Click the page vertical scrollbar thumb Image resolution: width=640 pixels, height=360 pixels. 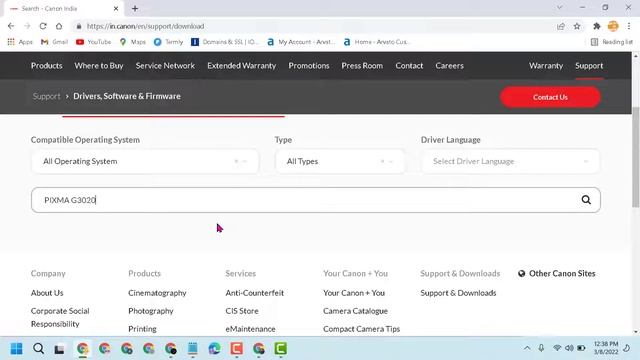pos(636,157)
